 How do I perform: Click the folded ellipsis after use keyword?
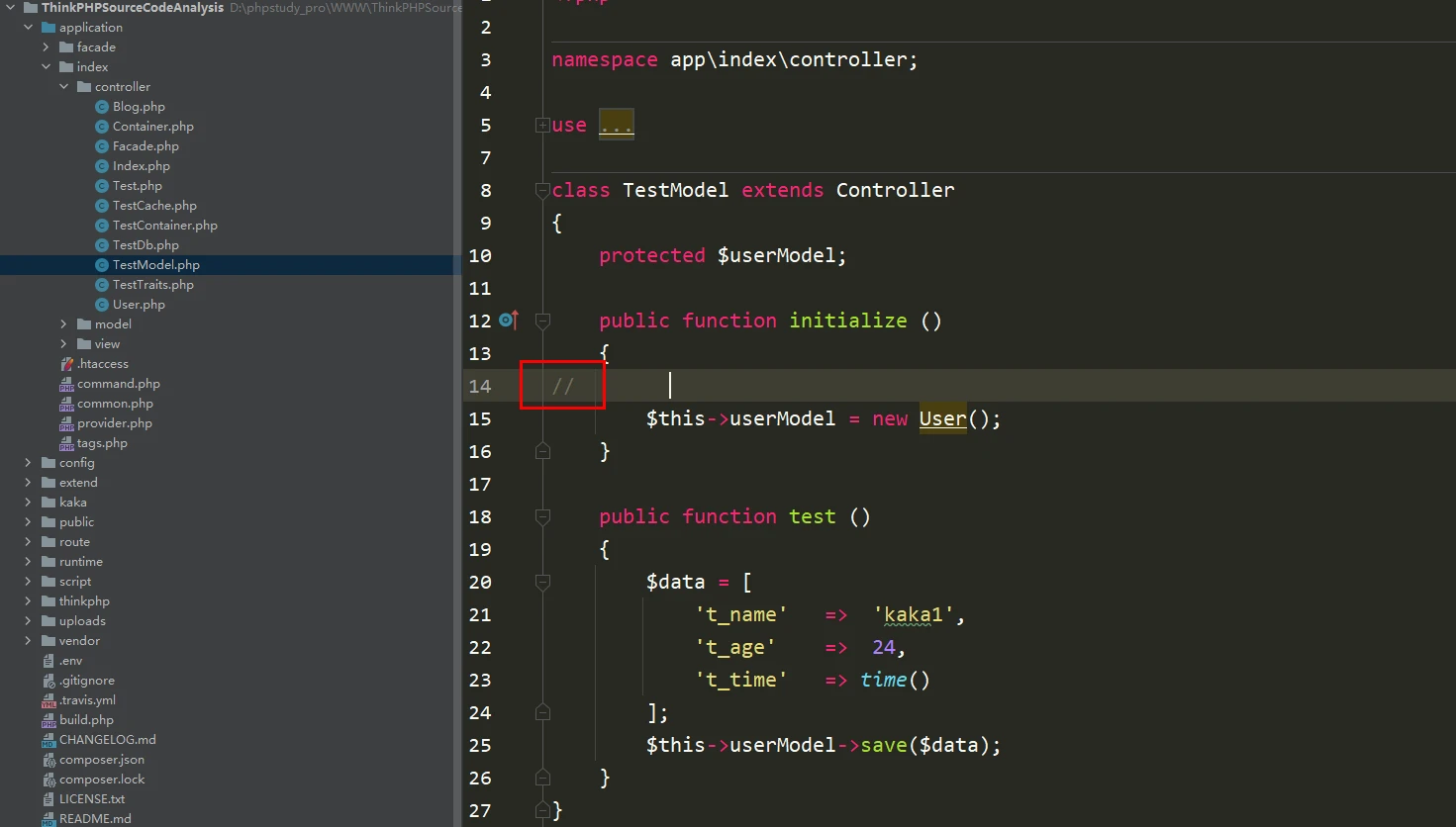click(616, 126)
